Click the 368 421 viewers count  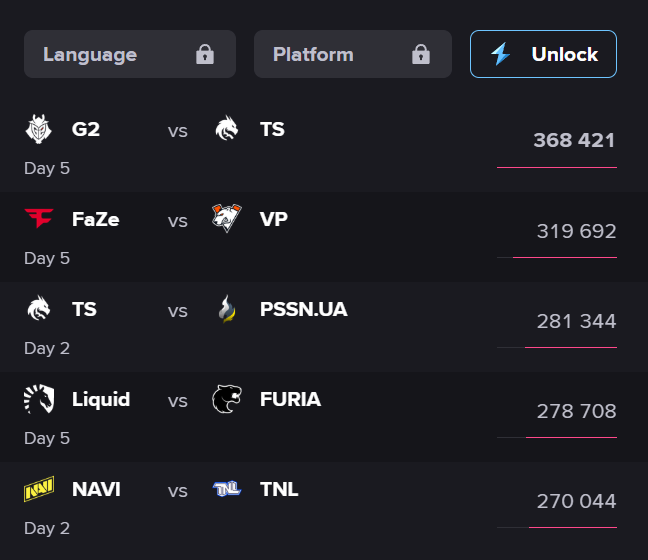574,141
